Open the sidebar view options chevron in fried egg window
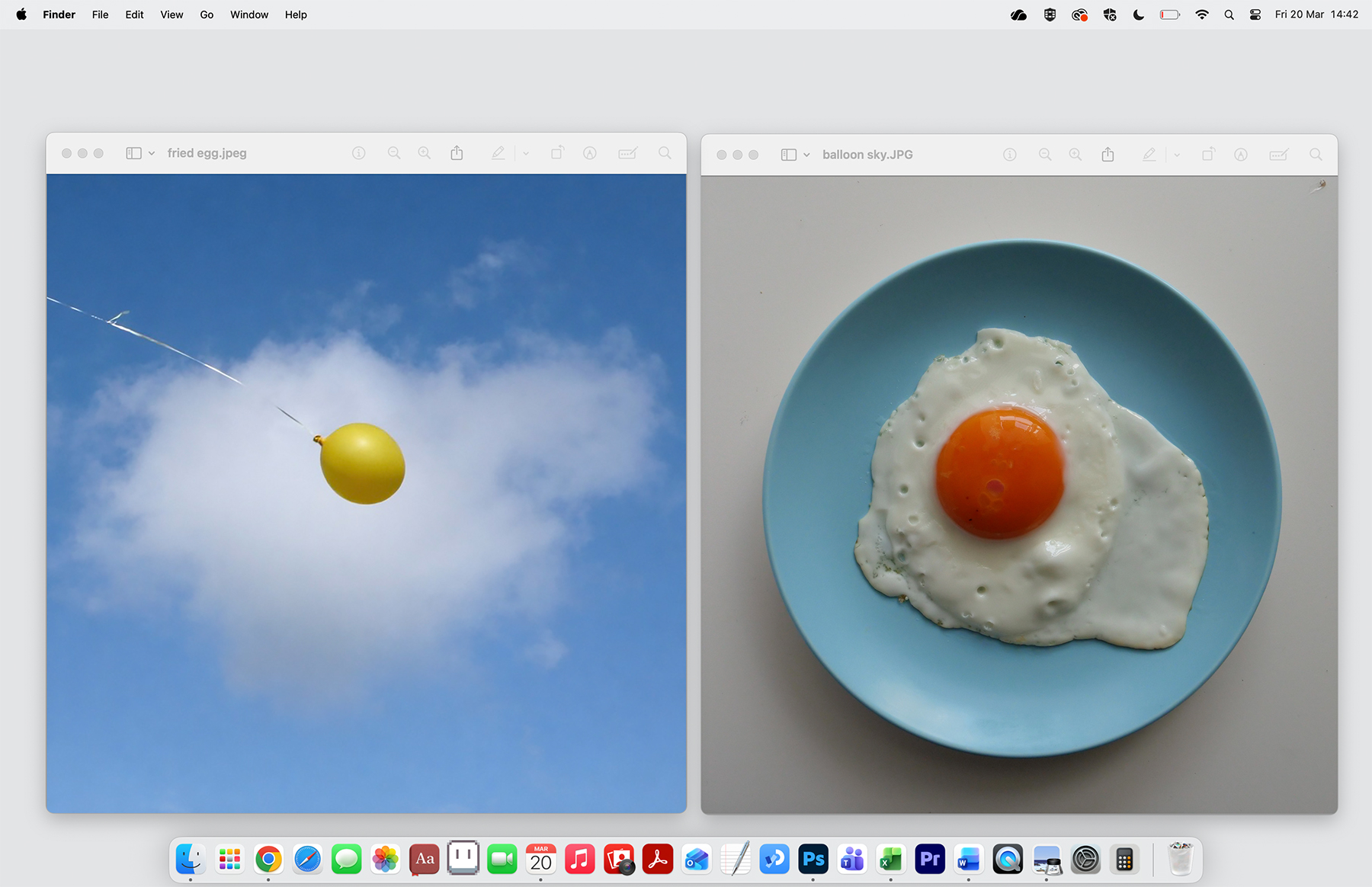The image size is (1372, 887). coord(151,152)
